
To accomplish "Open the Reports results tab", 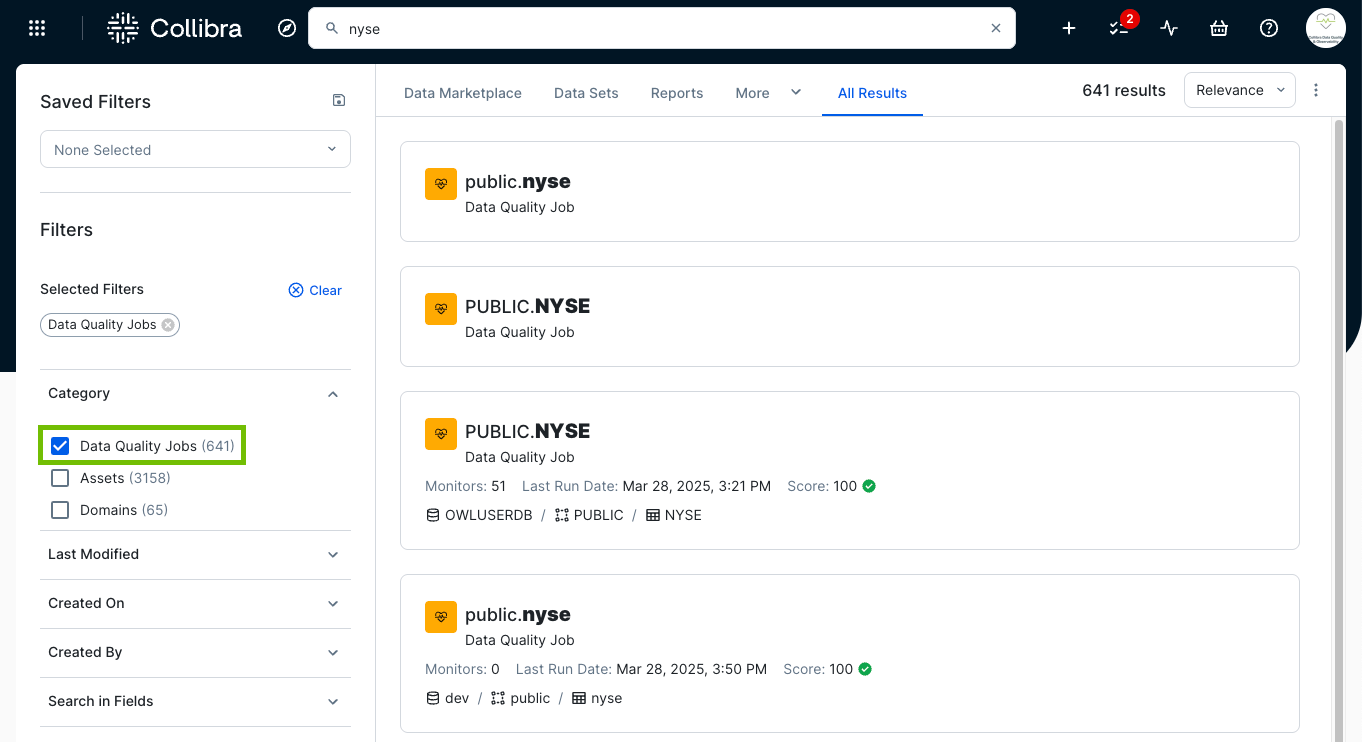I will 676,93.
